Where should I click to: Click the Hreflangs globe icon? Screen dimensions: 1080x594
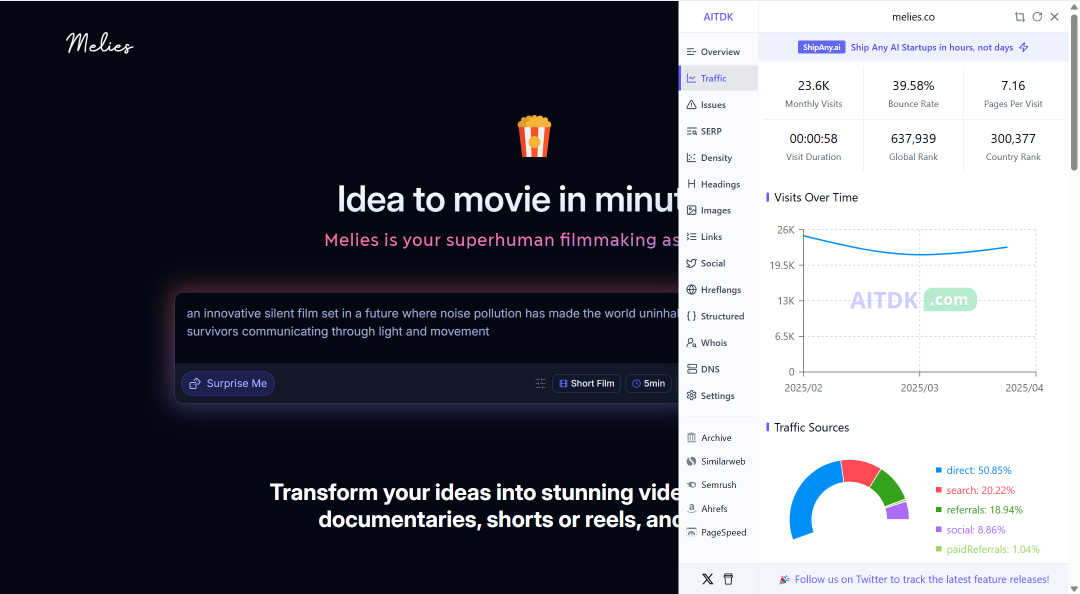click(692, 289)
